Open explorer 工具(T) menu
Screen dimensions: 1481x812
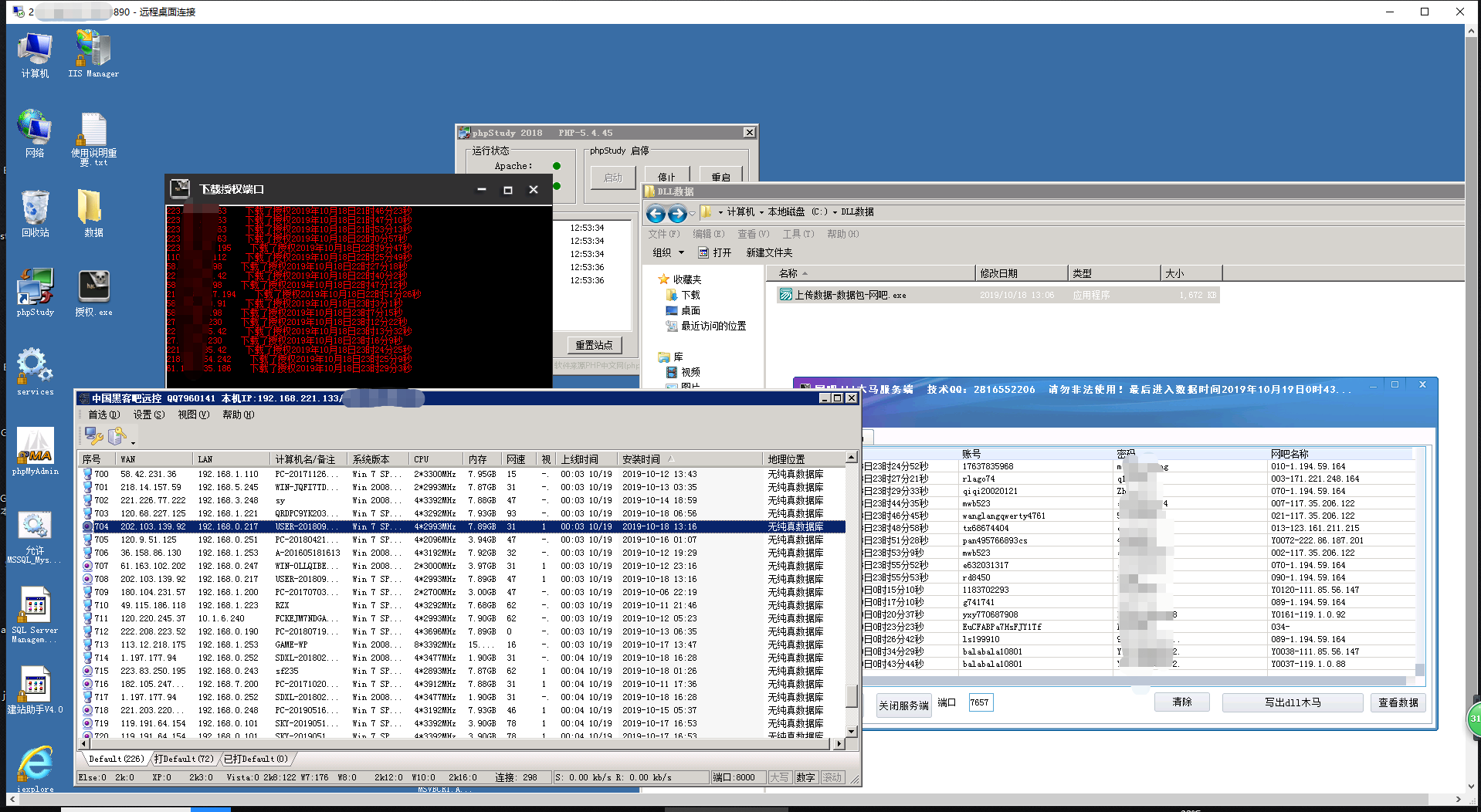[798, 234]
